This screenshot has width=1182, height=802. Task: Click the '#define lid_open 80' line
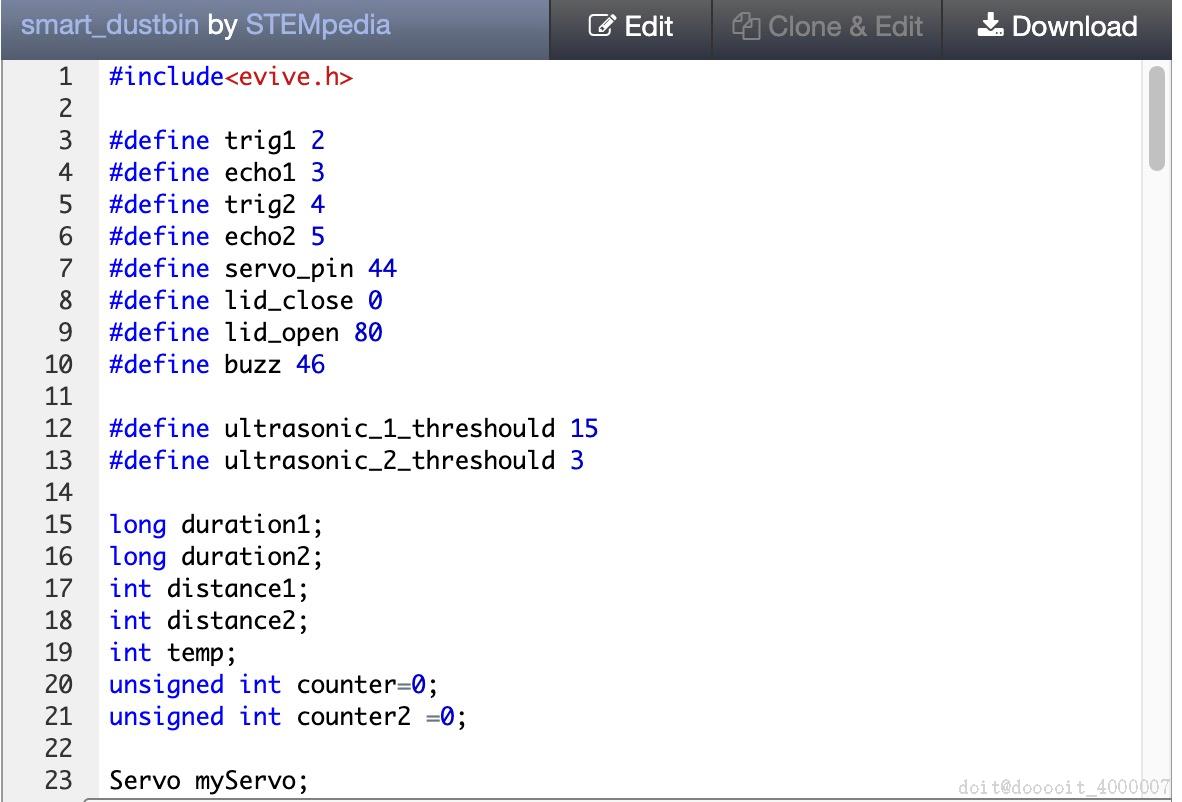click(246, 332)
